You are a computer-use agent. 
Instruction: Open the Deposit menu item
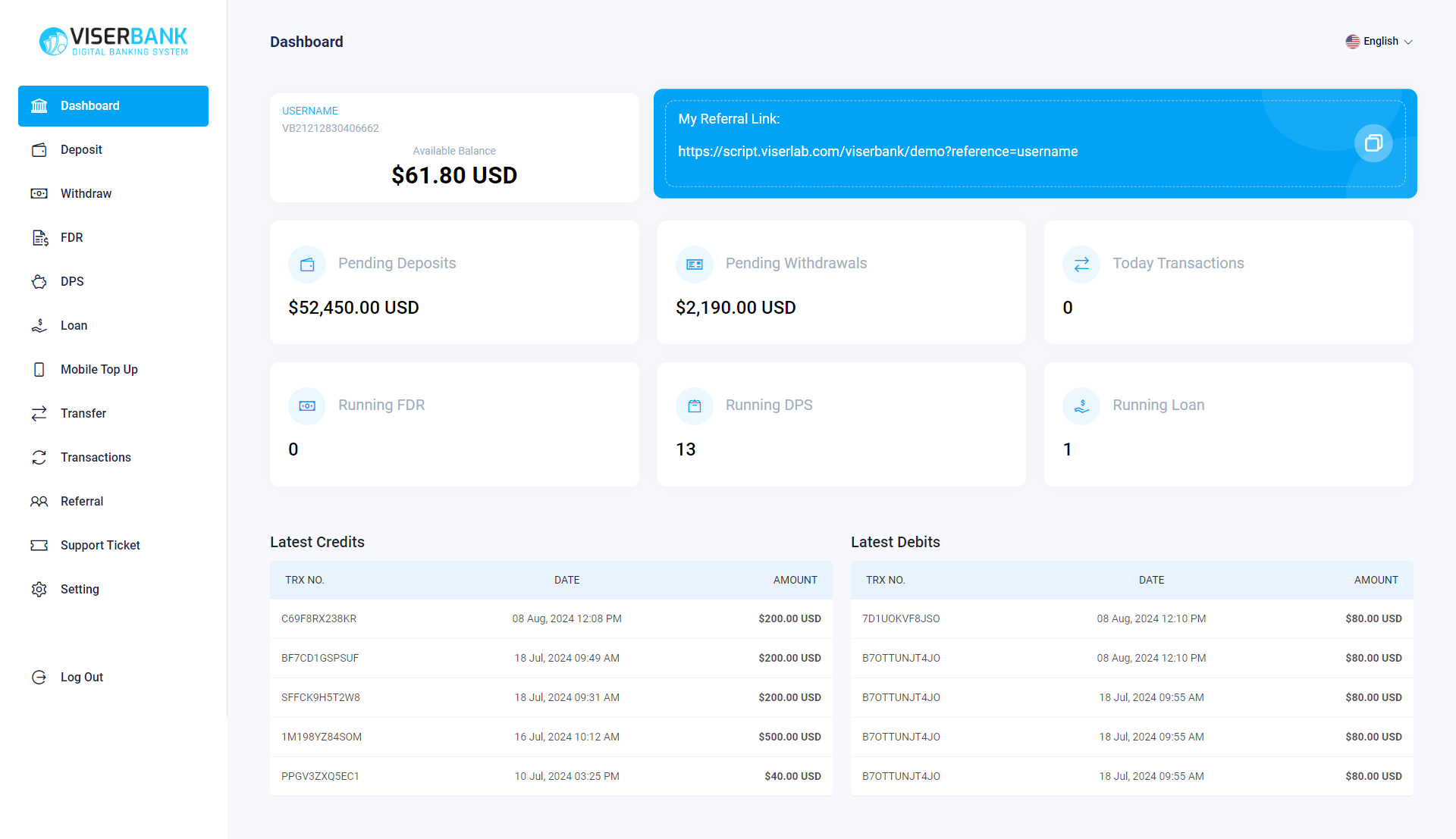click(x=81, y=150)
